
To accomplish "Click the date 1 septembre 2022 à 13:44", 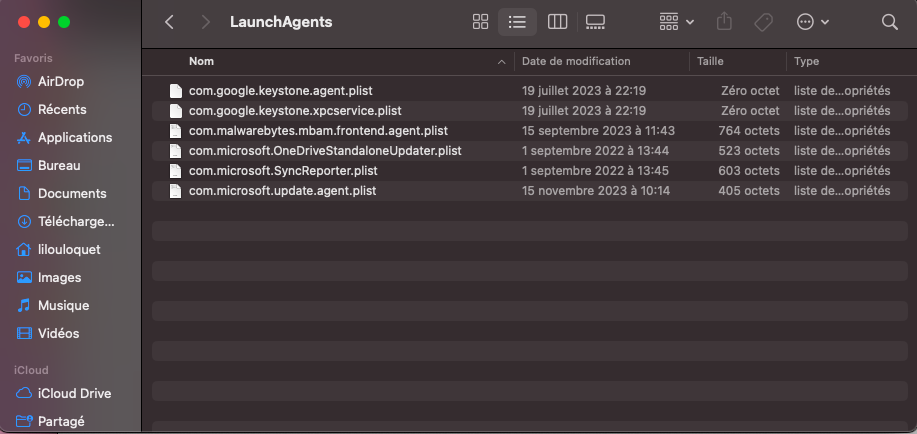I will pyautogui.click(x=595, y=151).
